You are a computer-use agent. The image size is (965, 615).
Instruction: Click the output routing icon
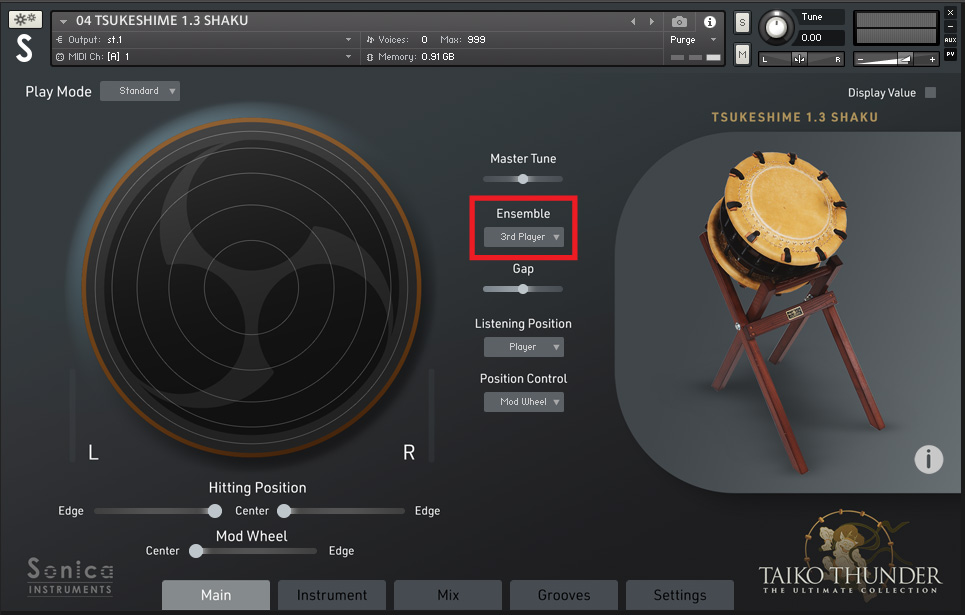pyautogui.click(x=60, y=39)
